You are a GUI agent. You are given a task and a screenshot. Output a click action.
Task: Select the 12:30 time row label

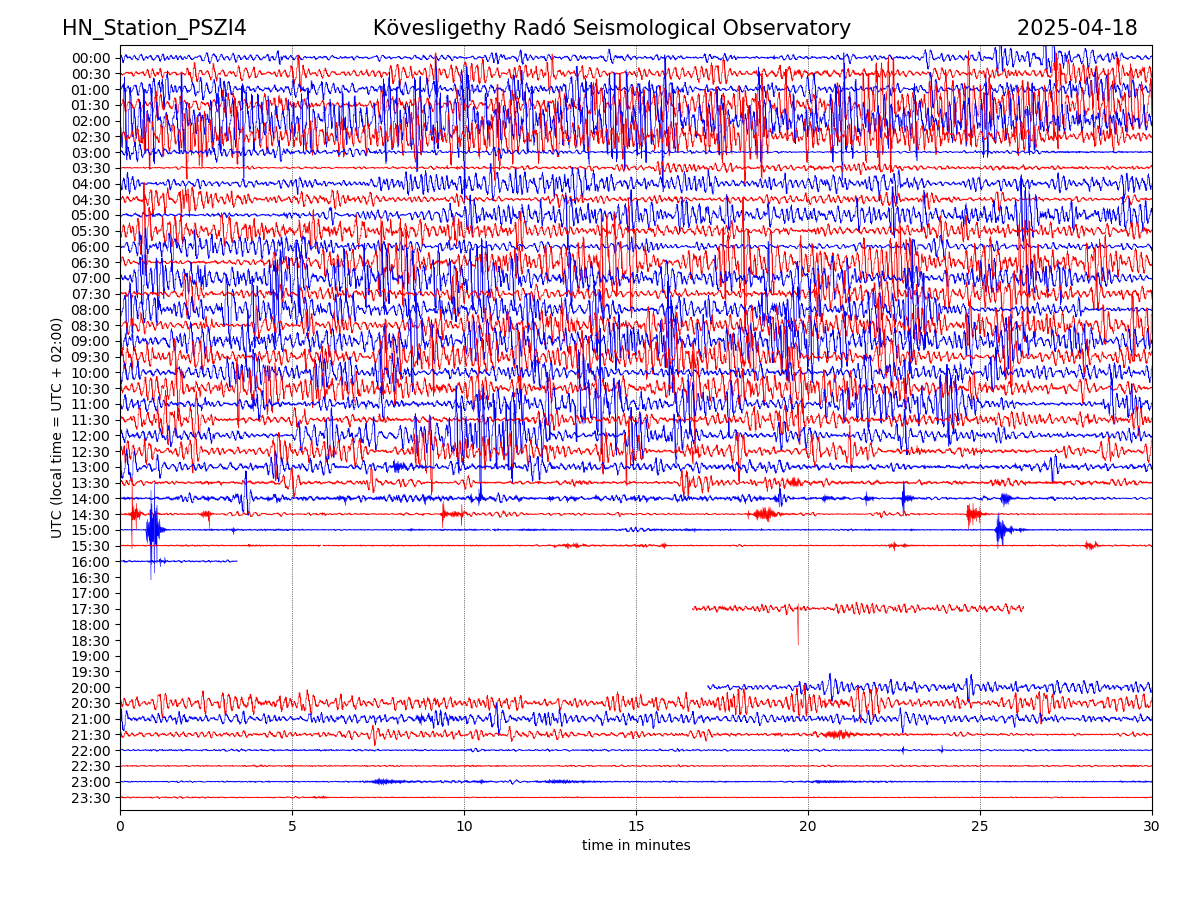click(x=90, y=452)
